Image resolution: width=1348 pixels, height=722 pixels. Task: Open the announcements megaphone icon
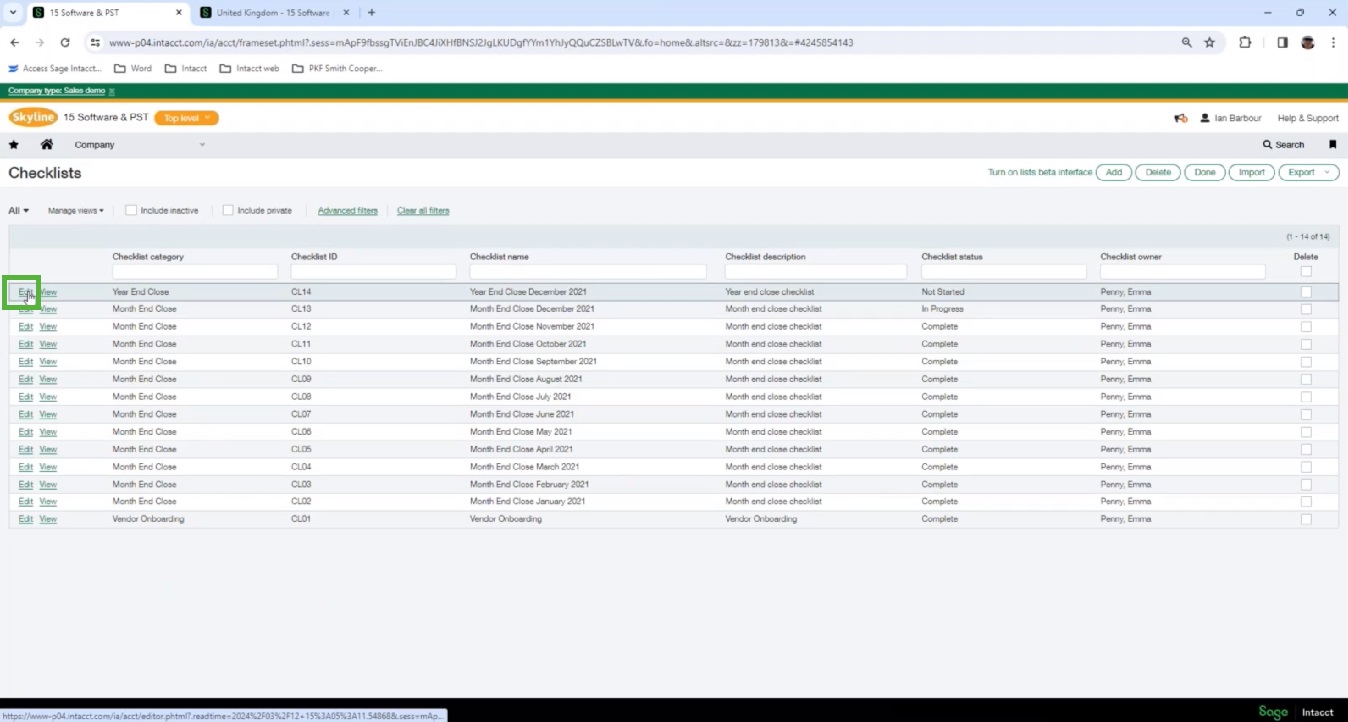[x=1180, y=118]
